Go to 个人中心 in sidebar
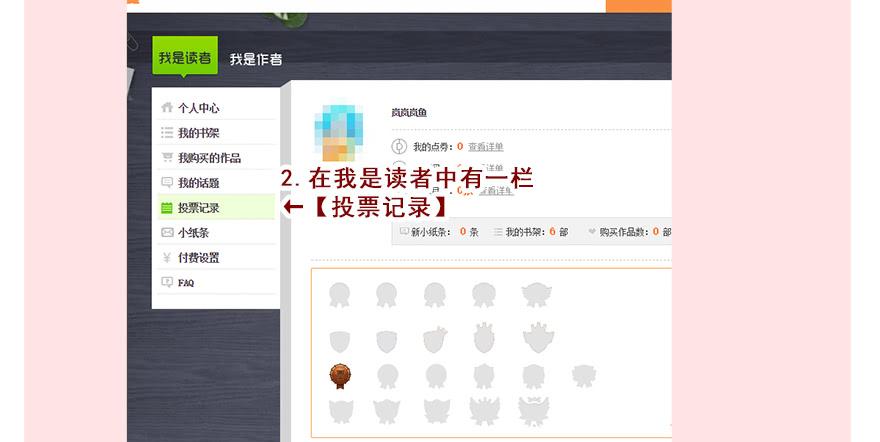This screenshot has height=442, width=880. [199, 108]
